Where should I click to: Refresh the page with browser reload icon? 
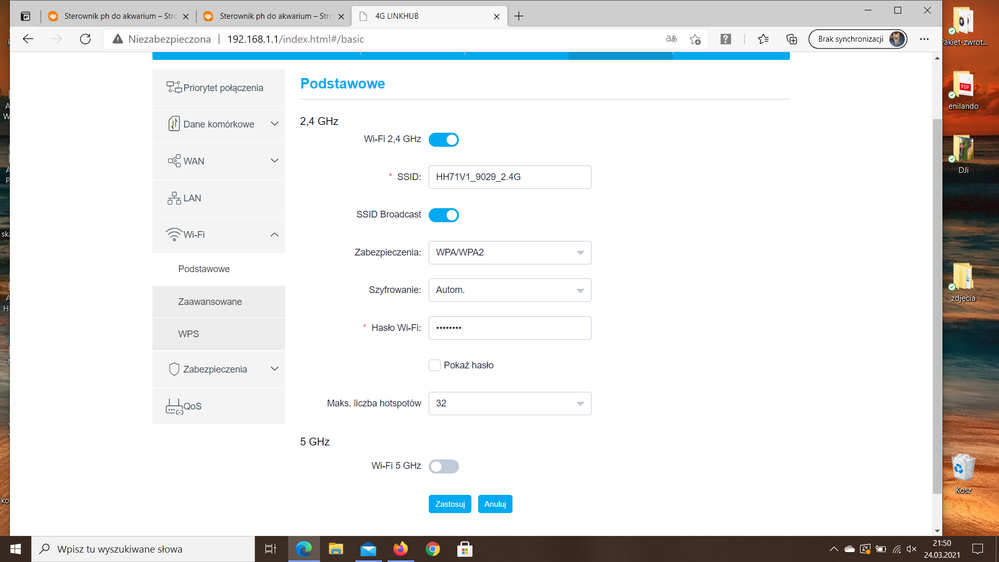(85, 39)
